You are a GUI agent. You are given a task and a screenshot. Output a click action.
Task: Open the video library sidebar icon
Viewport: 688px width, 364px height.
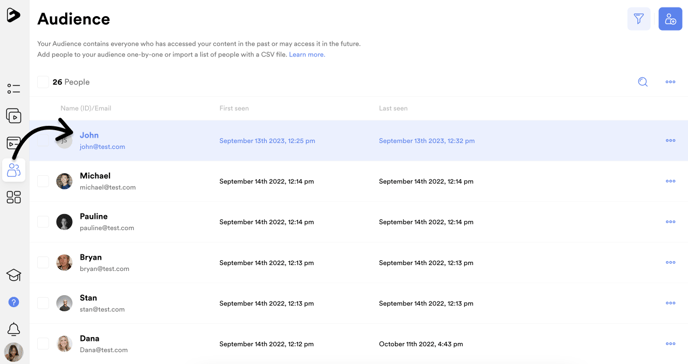tap(14, 116)
